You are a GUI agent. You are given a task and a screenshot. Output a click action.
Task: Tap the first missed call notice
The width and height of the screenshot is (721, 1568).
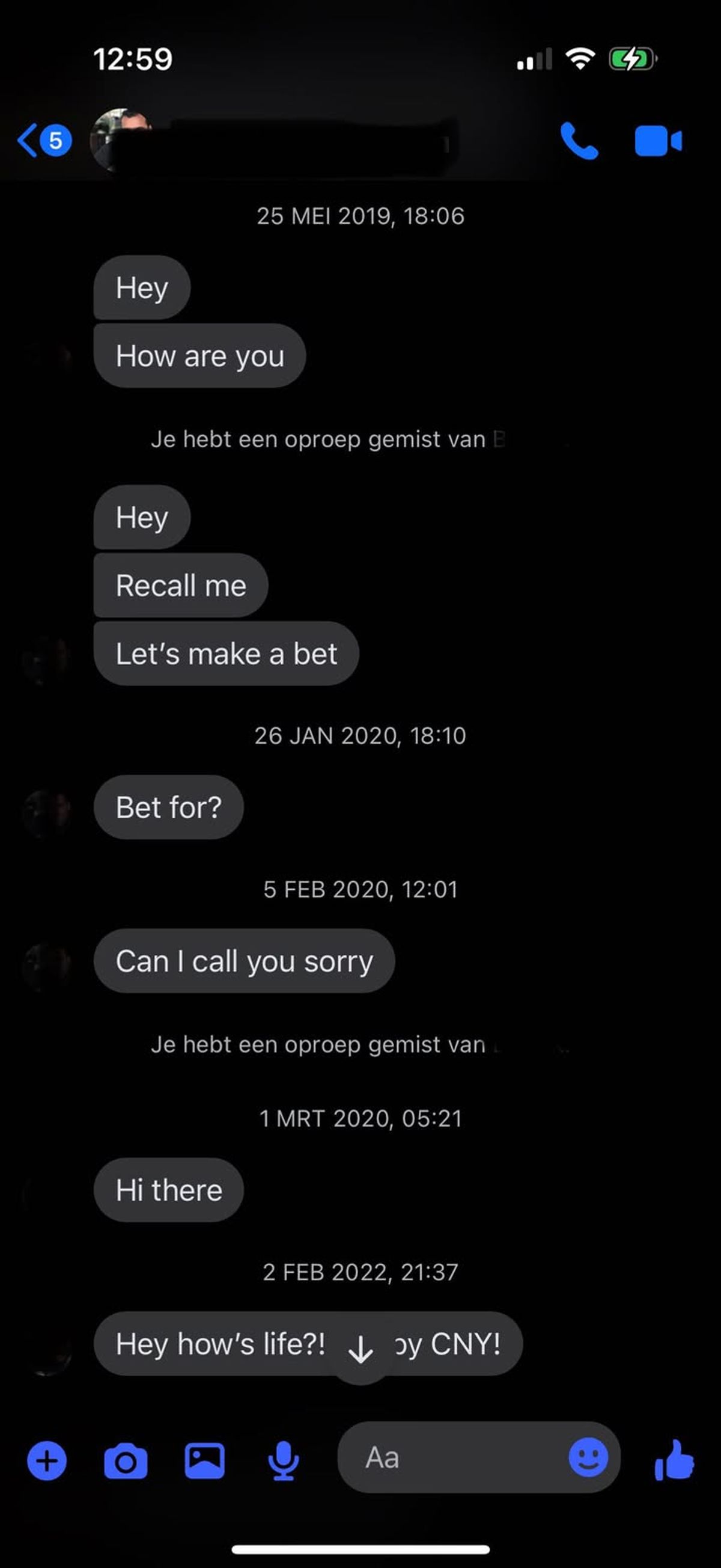(x=329, y=439)
